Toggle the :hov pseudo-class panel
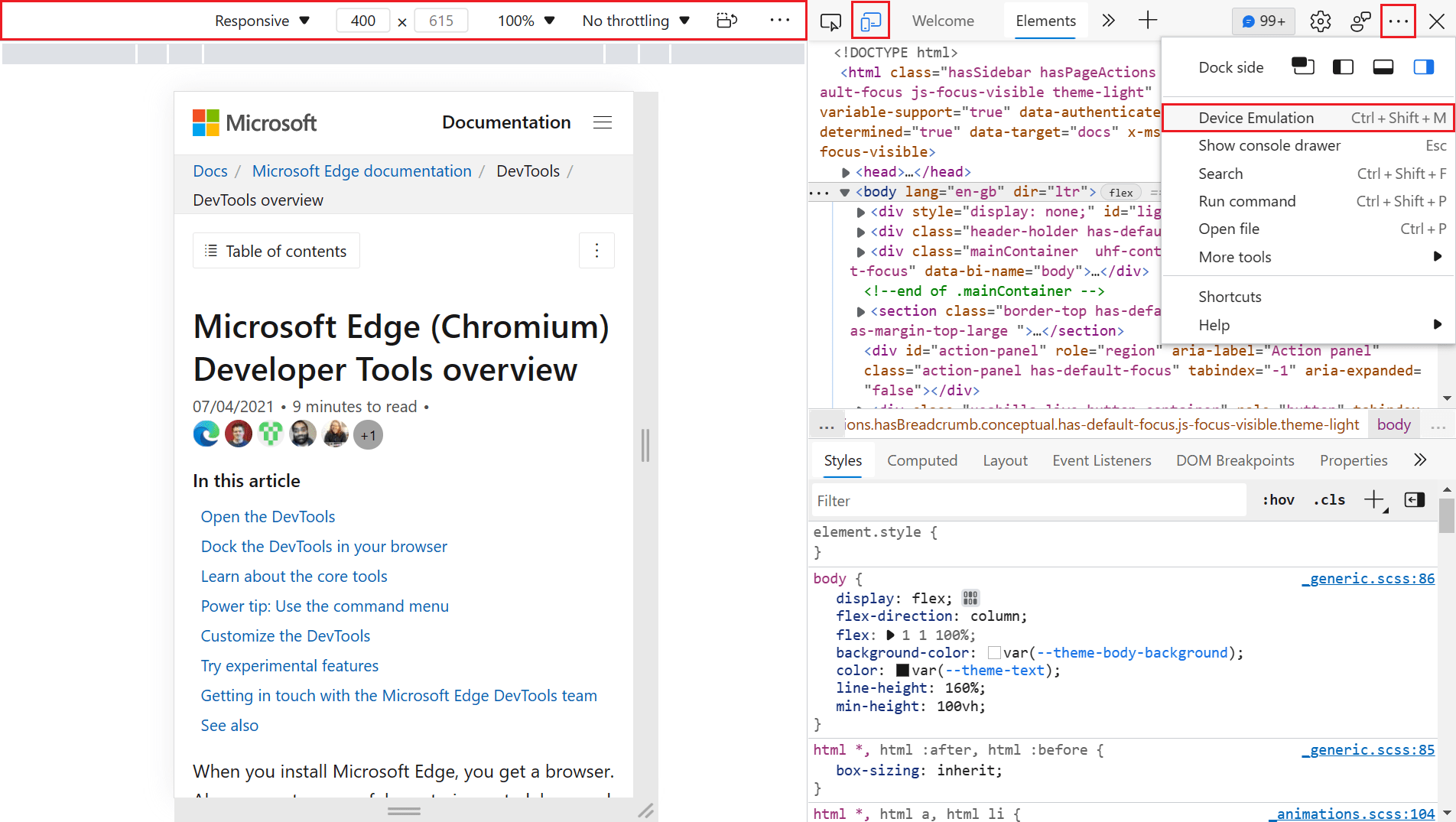This screenshot has height=822, width=1456. (1278, 499)
